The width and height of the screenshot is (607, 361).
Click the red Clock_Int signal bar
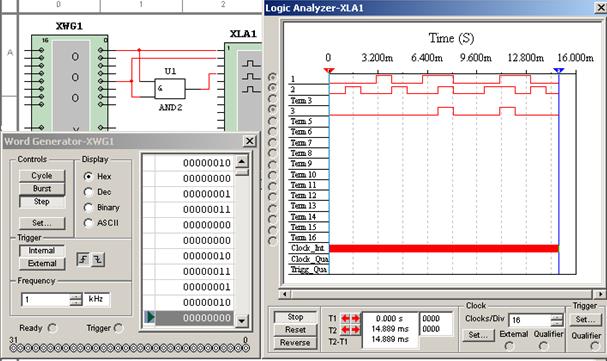point(444,248)
